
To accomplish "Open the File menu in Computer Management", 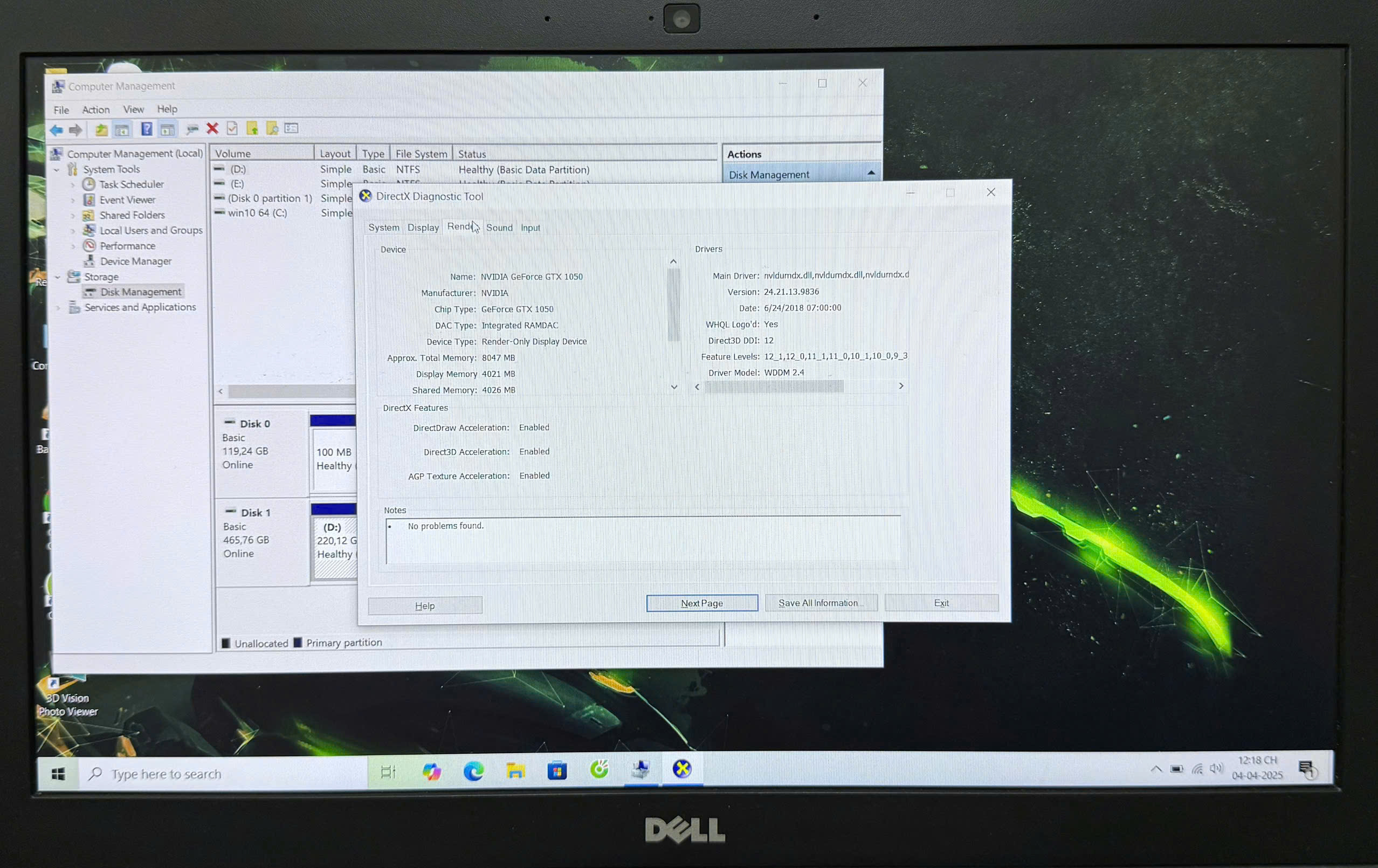I will click(61, 110).
